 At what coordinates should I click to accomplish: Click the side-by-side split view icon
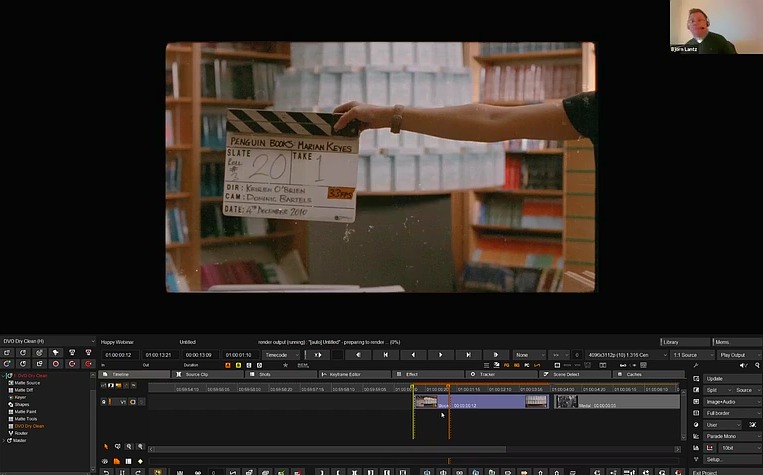pyautogui.click(x=603, y=365)
